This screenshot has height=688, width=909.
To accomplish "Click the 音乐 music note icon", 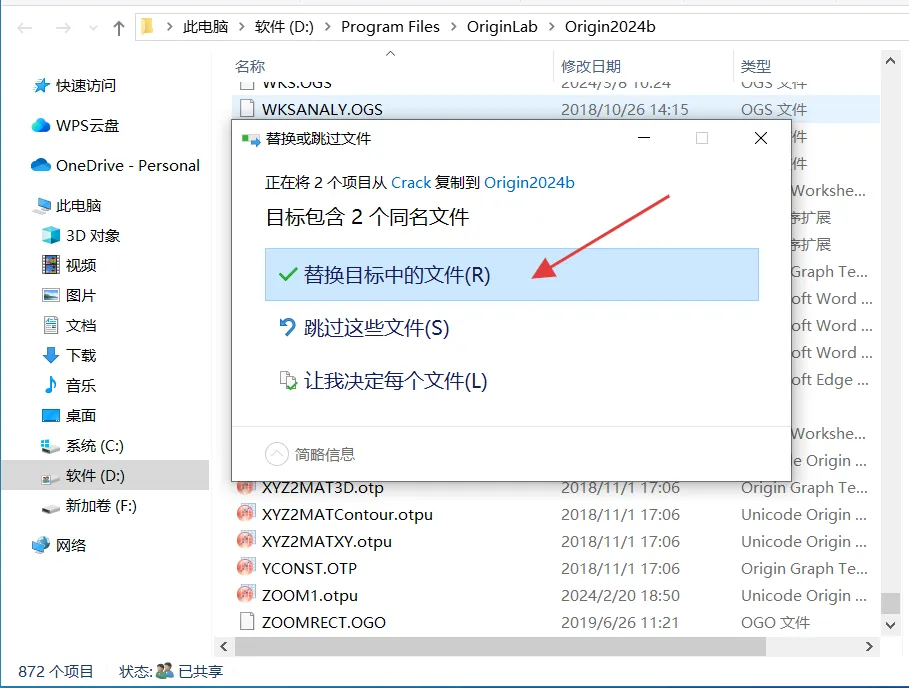I will 50,385.
